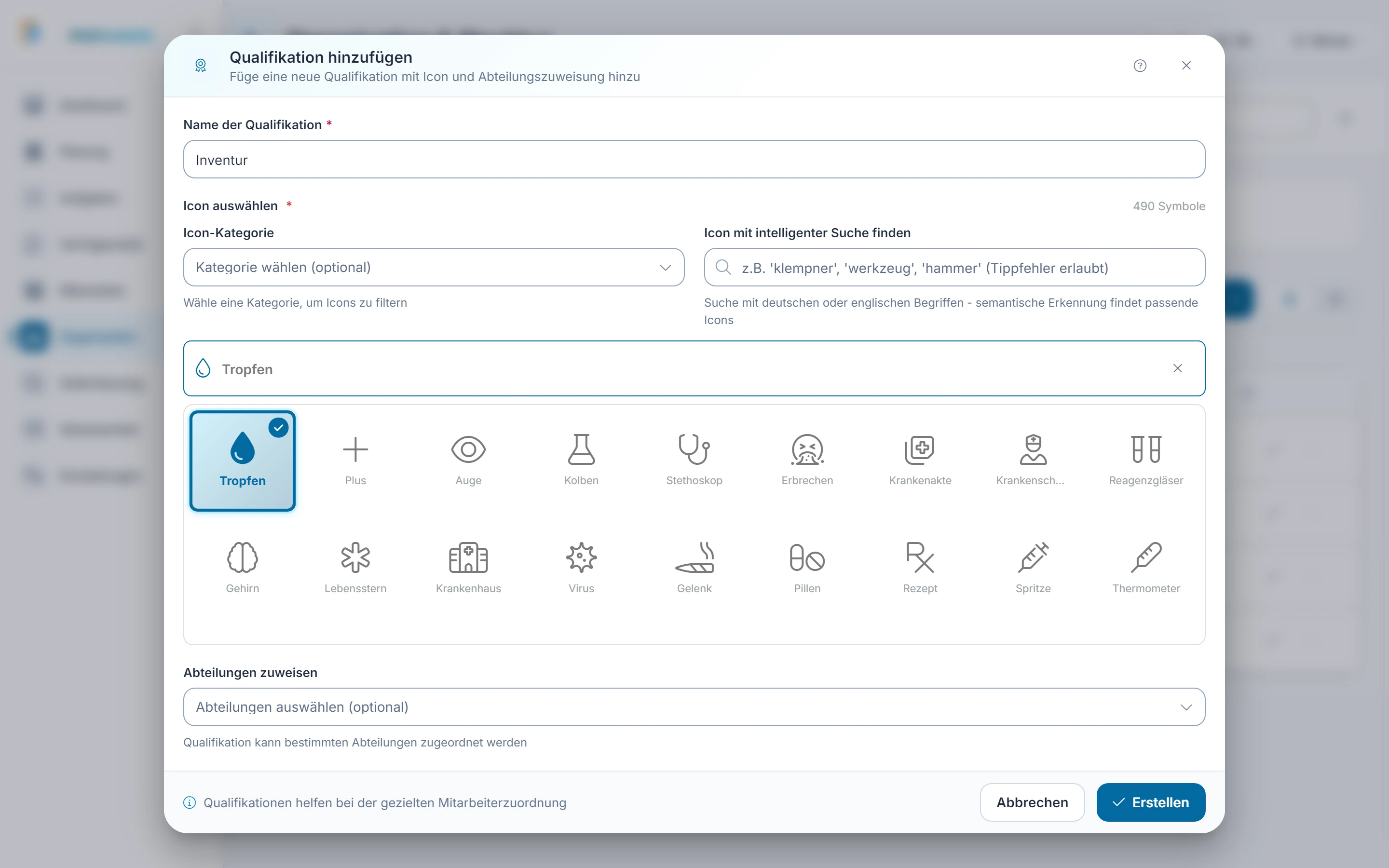
Task: Pick the Gehirn brain icon
Action: point(242,569)
